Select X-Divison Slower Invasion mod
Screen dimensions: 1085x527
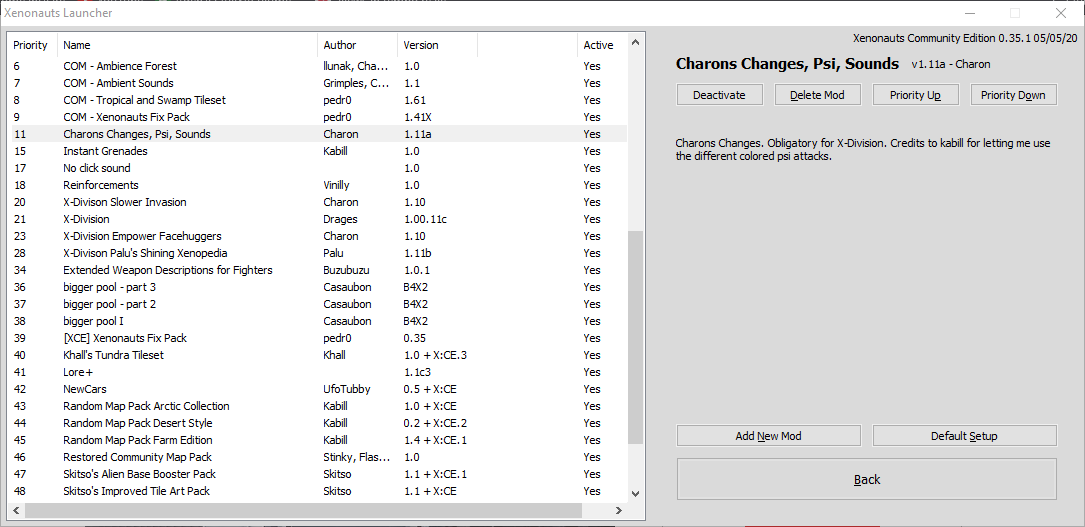click(318, 202)
